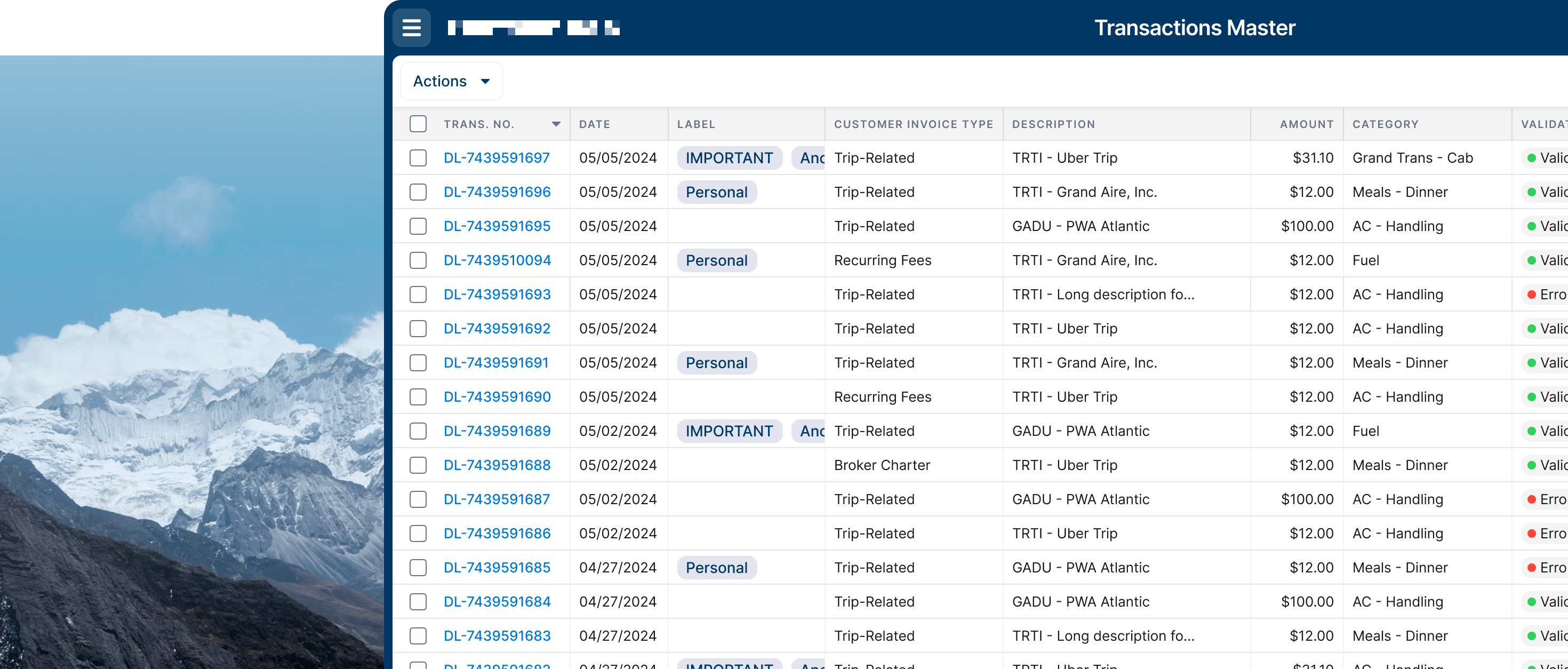Click the CATEGORY column header
1568x669 pixels.
1386,124
